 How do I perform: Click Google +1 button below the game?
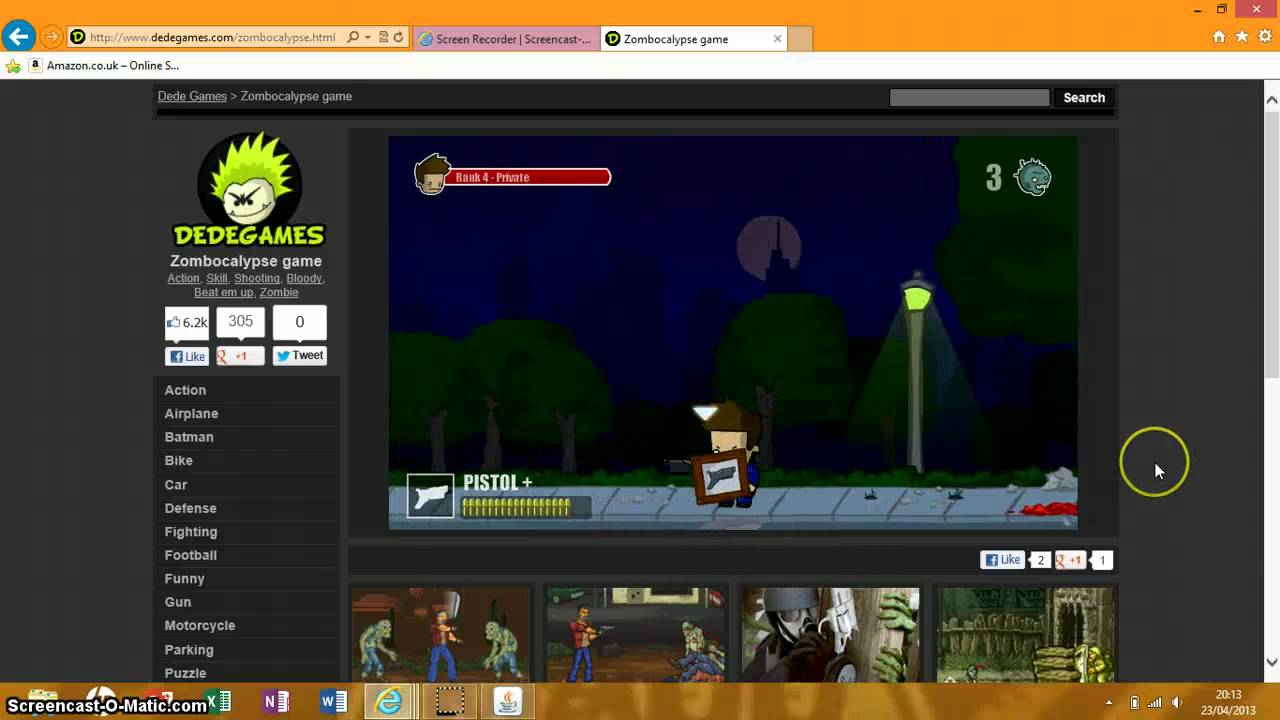tap(1071, 560)
